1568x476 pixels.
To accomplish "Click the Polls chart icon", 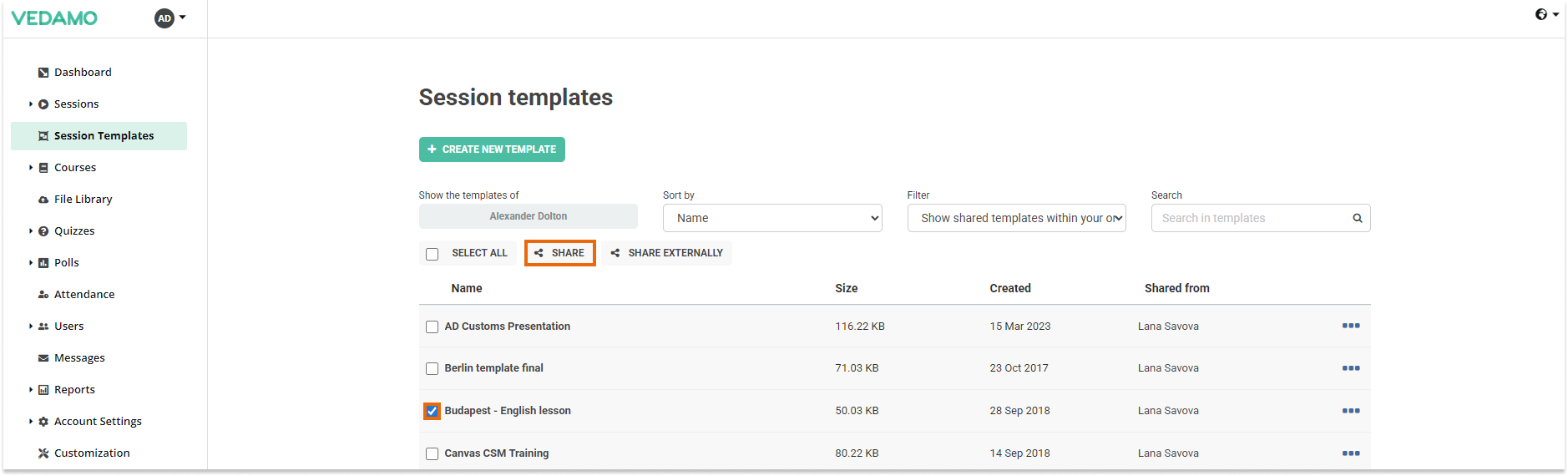I will point(43,263).
